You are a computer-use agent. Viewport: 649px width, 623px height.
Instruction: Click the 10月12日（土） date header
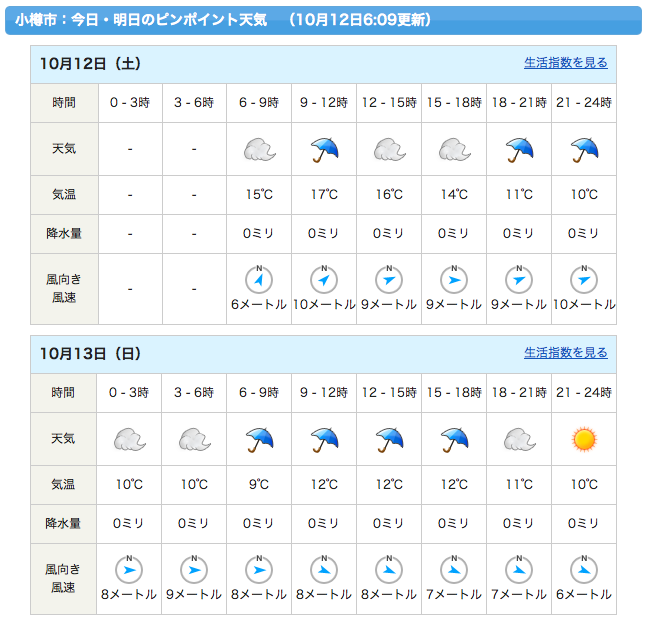(90, 63)
